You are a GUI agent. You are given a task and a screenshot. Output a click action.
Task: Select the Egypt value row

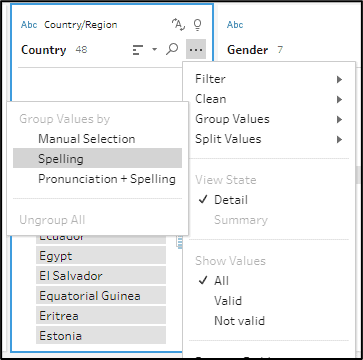tap(101, 256)
